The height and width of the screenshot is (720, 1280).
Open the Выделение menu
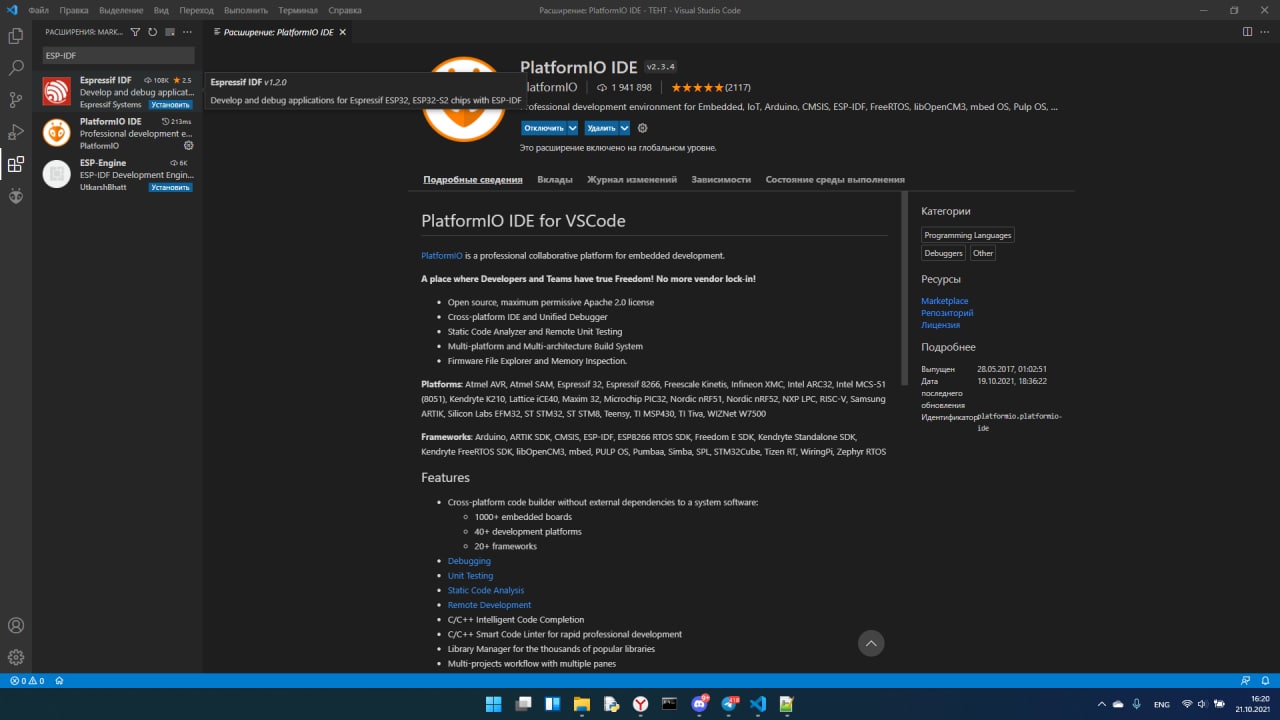coord(122,10)
